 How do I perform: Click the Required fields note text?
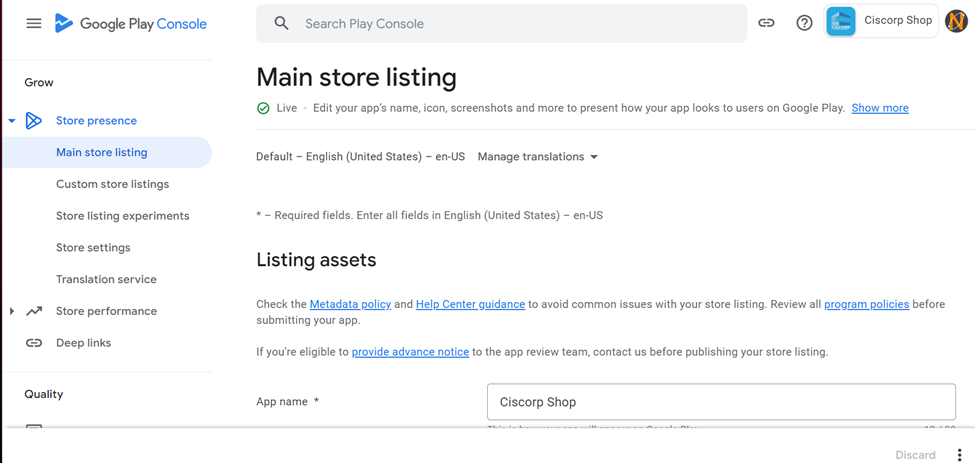[430, 216]
